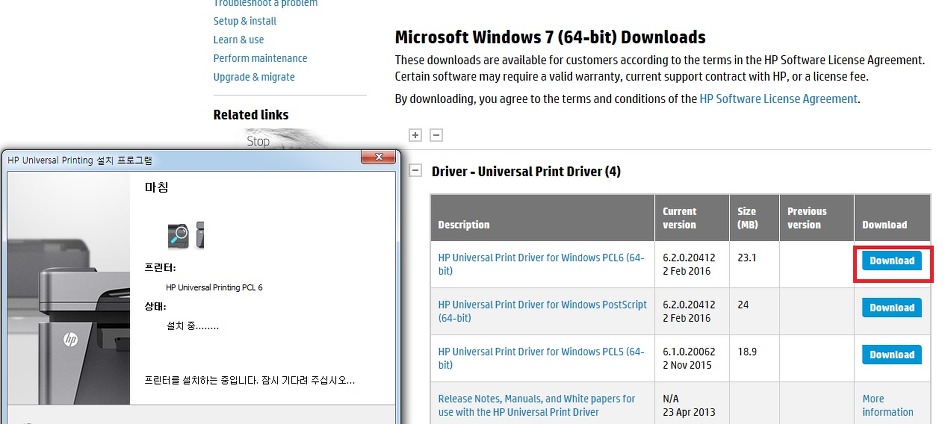Select the 24 size value for PostScript
The height and width of the screenshot is (424, 945).
[743, 305]
